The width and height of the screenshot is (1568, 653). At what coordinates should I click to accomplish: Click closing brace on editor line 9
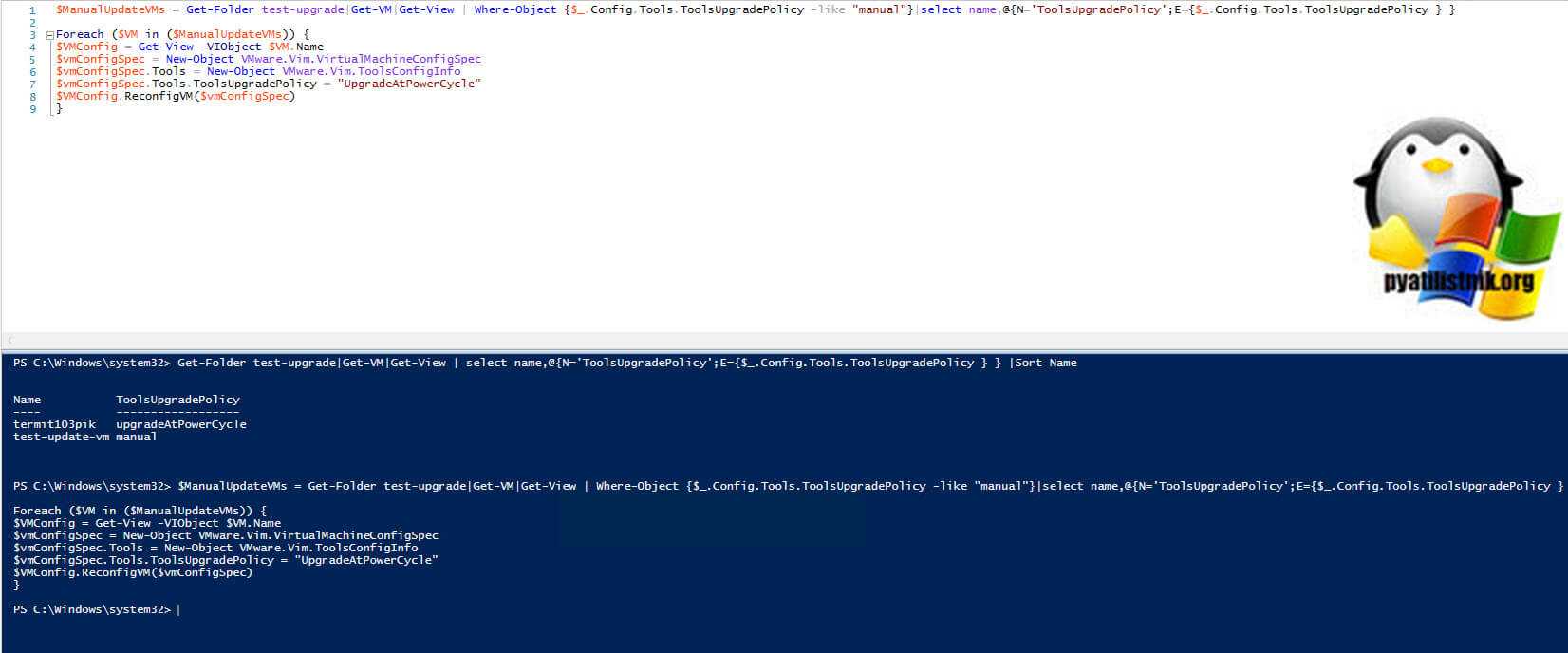pos(59,109)
